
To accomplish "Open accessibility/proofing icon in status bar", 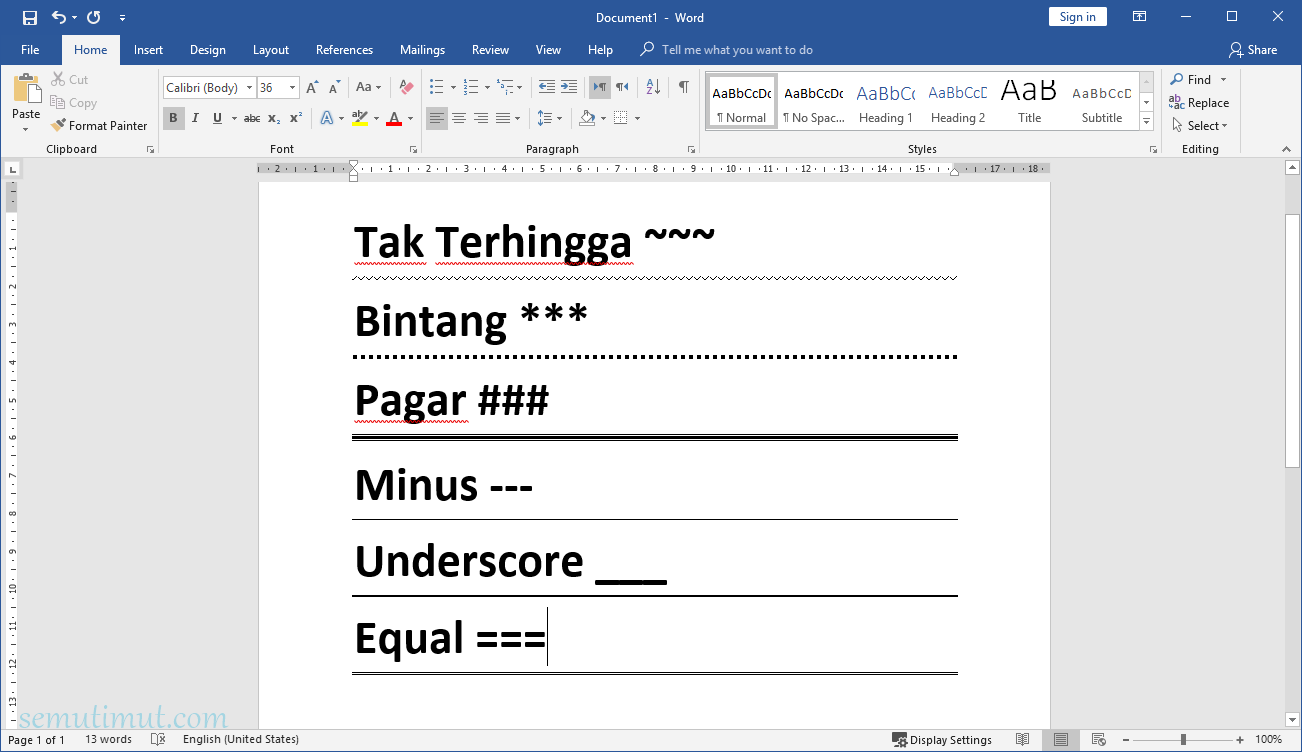I will (158, 740).
